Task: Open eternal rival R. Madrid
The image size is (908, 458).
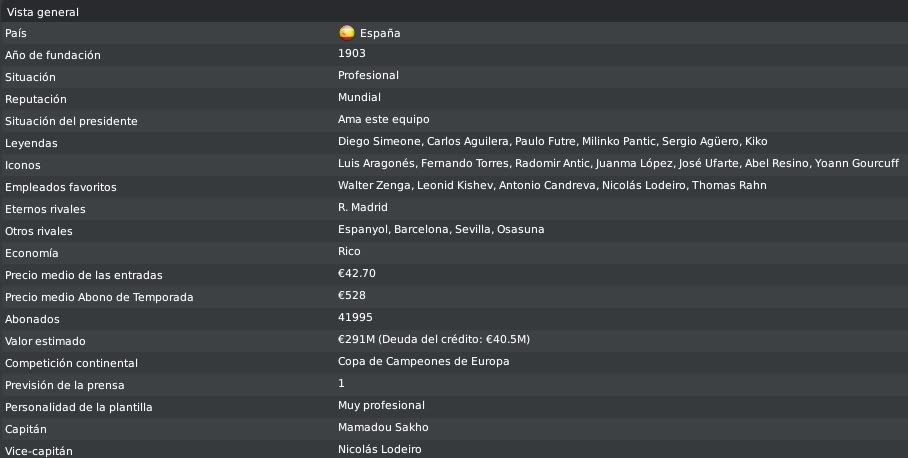Action: [363, 207]
